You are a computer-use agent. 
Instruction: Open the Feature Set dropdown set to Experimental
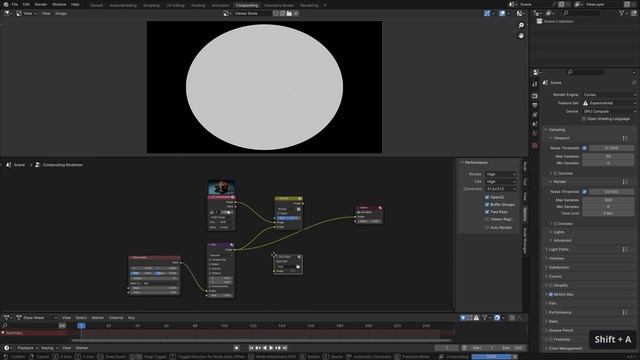pyautogui.click(x=609, y=103)
